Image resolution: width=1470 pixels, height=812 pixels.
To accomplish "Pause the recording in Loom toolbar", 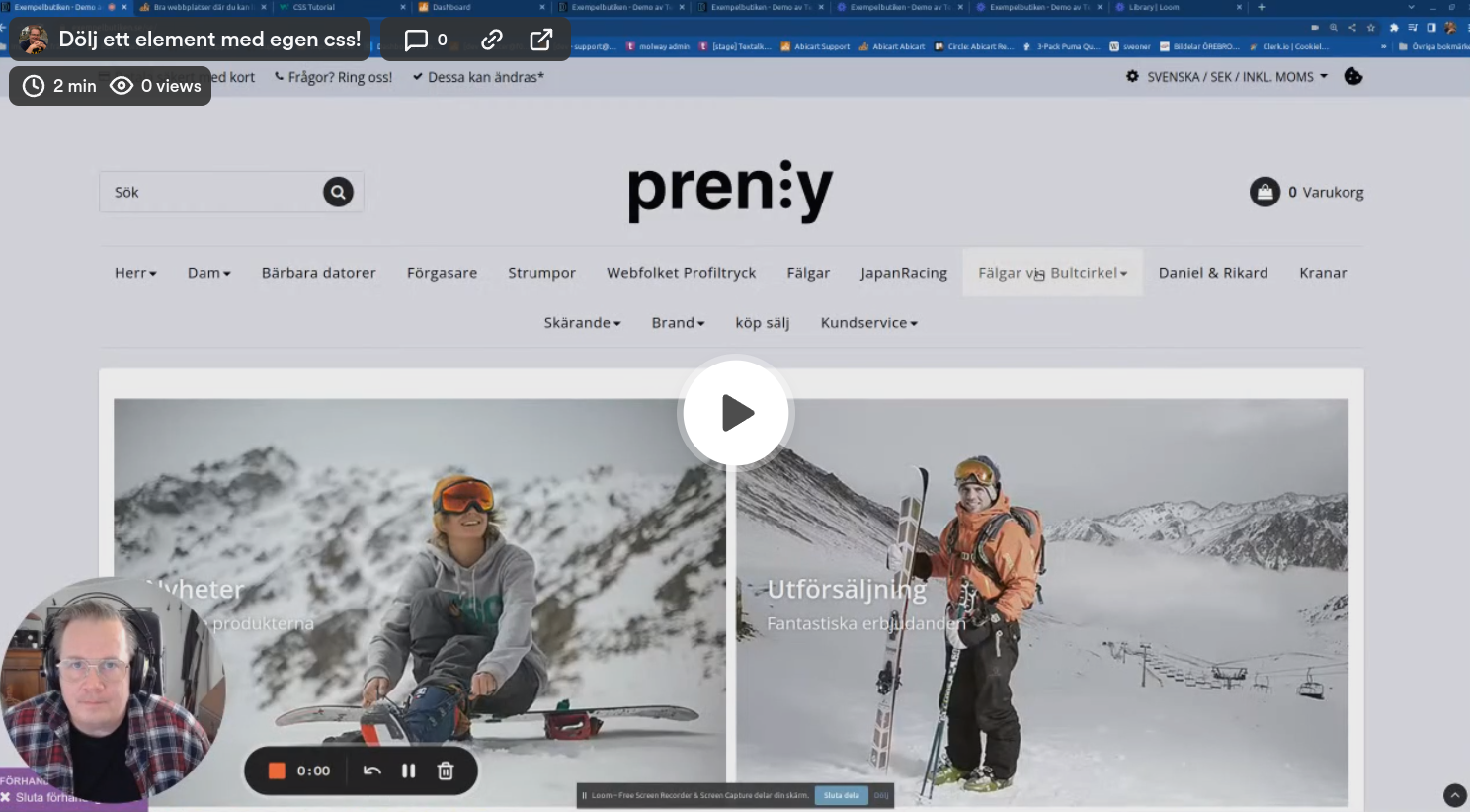I will click(x=408, y=771).
